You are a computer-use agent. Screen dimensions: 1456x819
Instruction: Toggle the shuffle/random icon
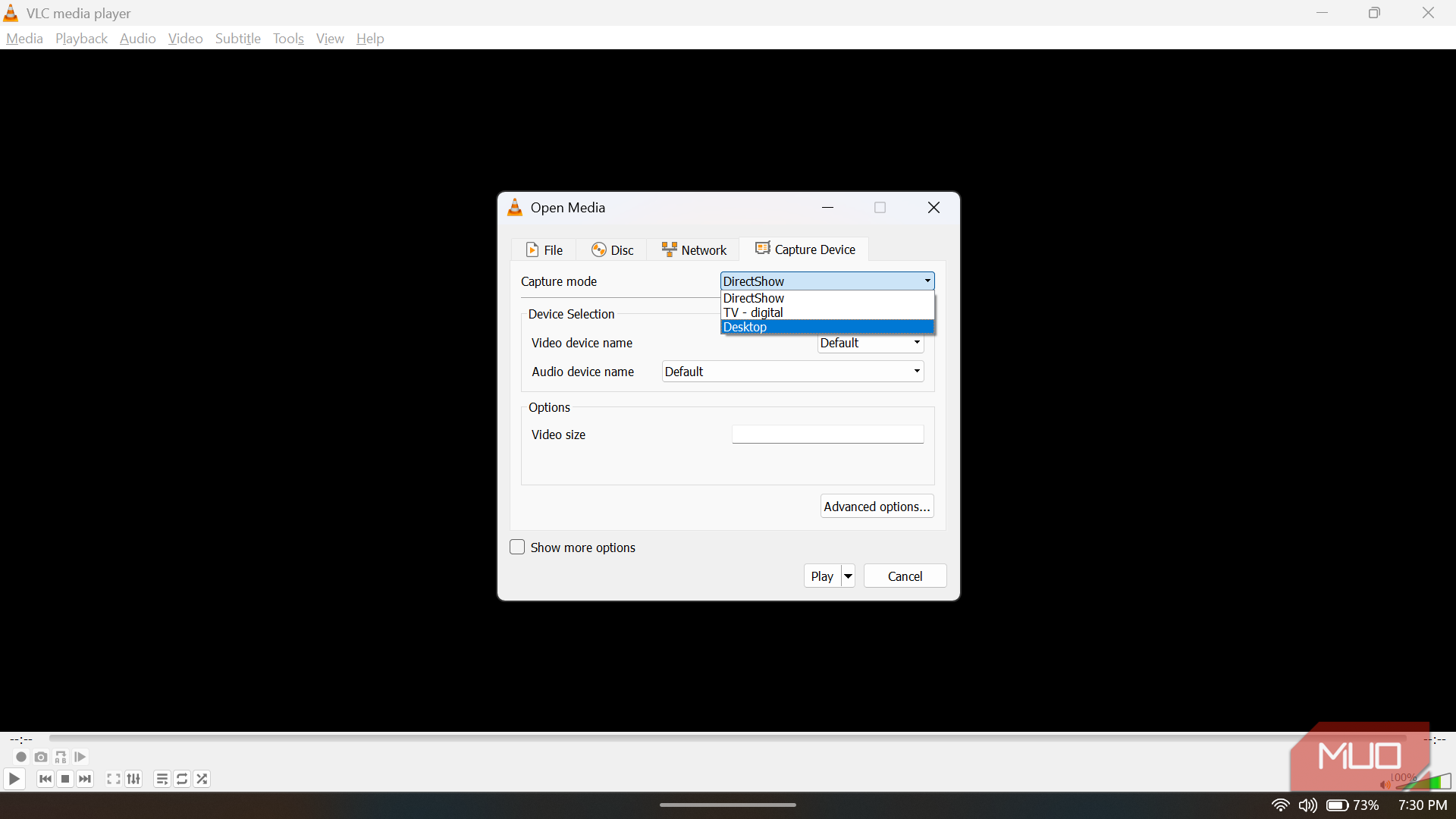202,779
